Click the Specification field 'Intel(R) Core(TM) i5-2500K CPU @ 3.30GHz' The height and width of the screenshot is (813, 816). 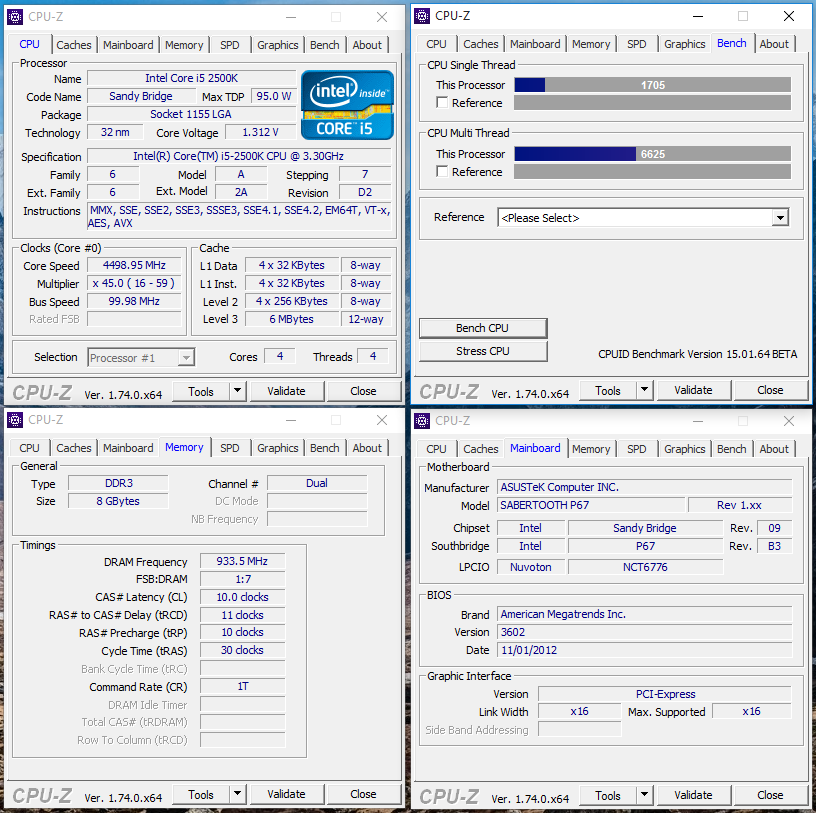pyautogui.click(x=239, y=156)
